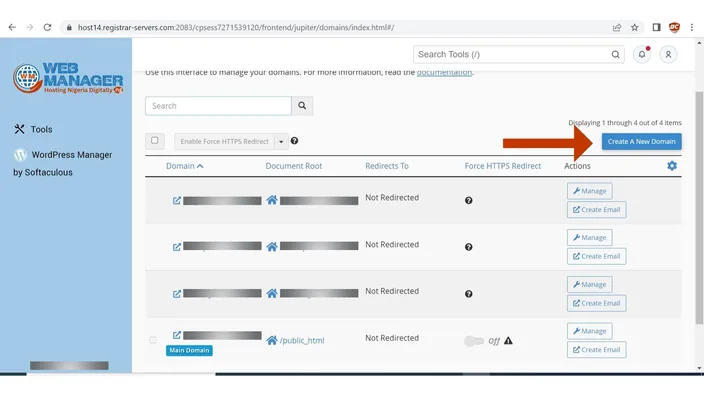Go back with the browser back arrow

pyautogui.click(x=12, y=27)
